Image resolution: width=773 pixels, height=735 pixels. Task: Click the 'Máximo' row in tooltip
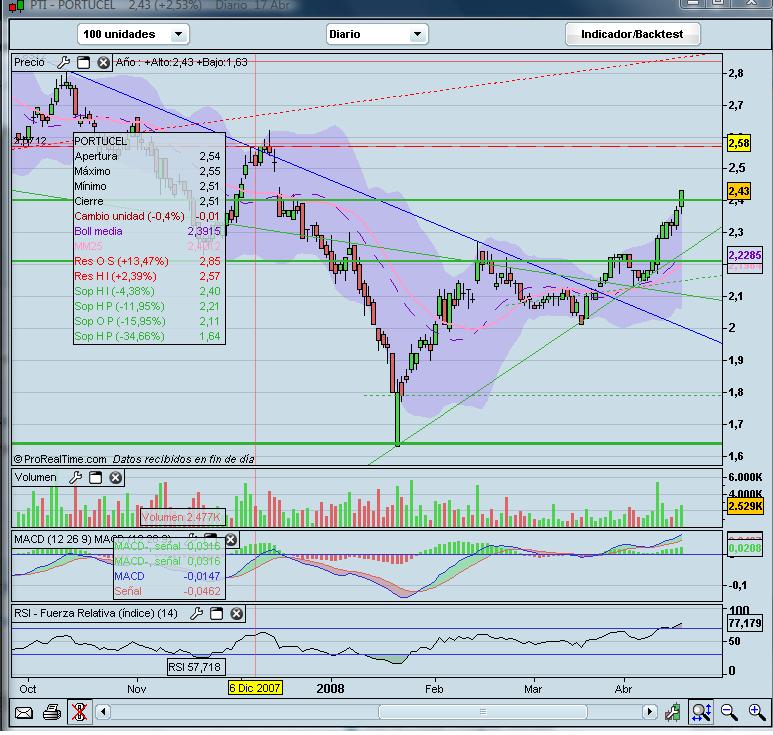click(x=148, y=172)
